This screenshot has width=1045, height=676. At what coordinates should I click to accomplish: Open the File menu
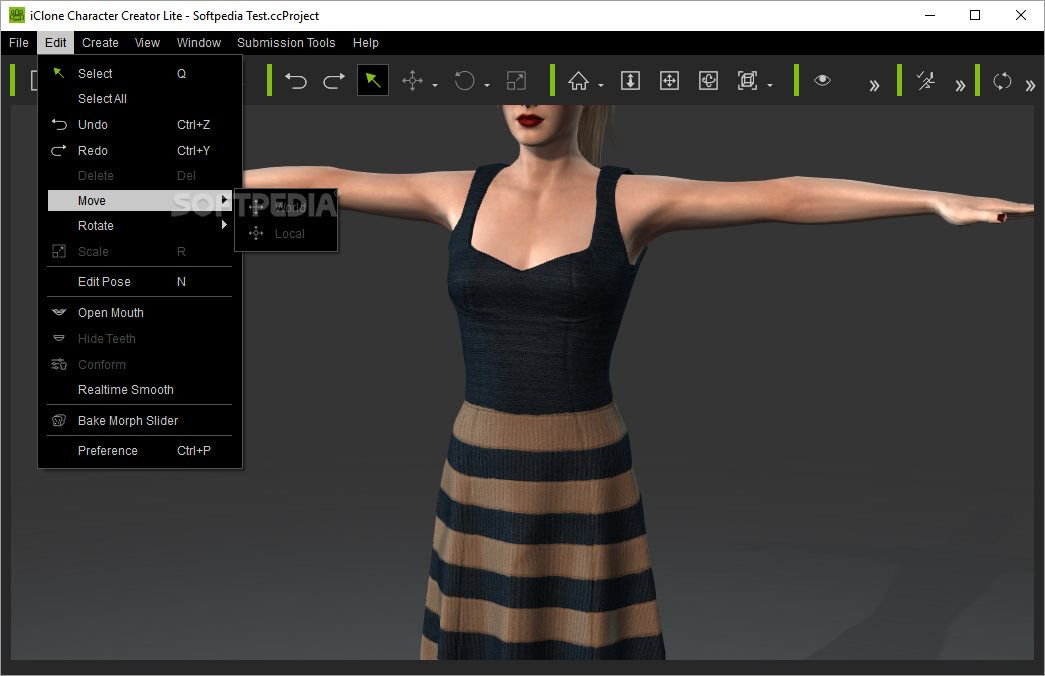point(19,43)
